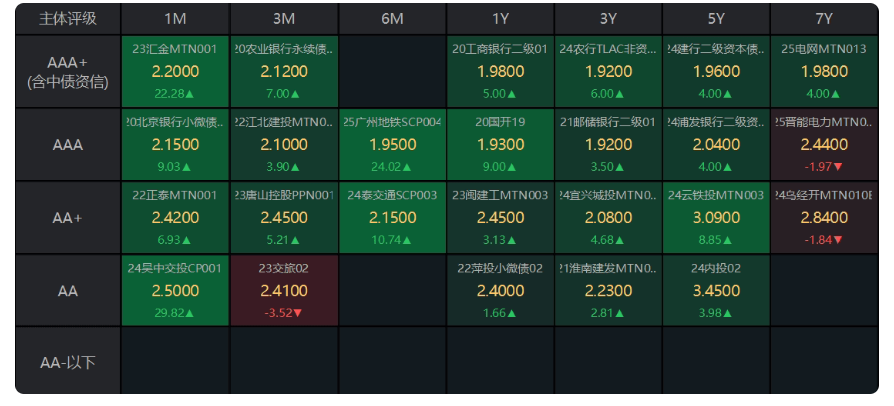
Task: Click the 21邮储银行二级01 cell
Action: (608, 145)
